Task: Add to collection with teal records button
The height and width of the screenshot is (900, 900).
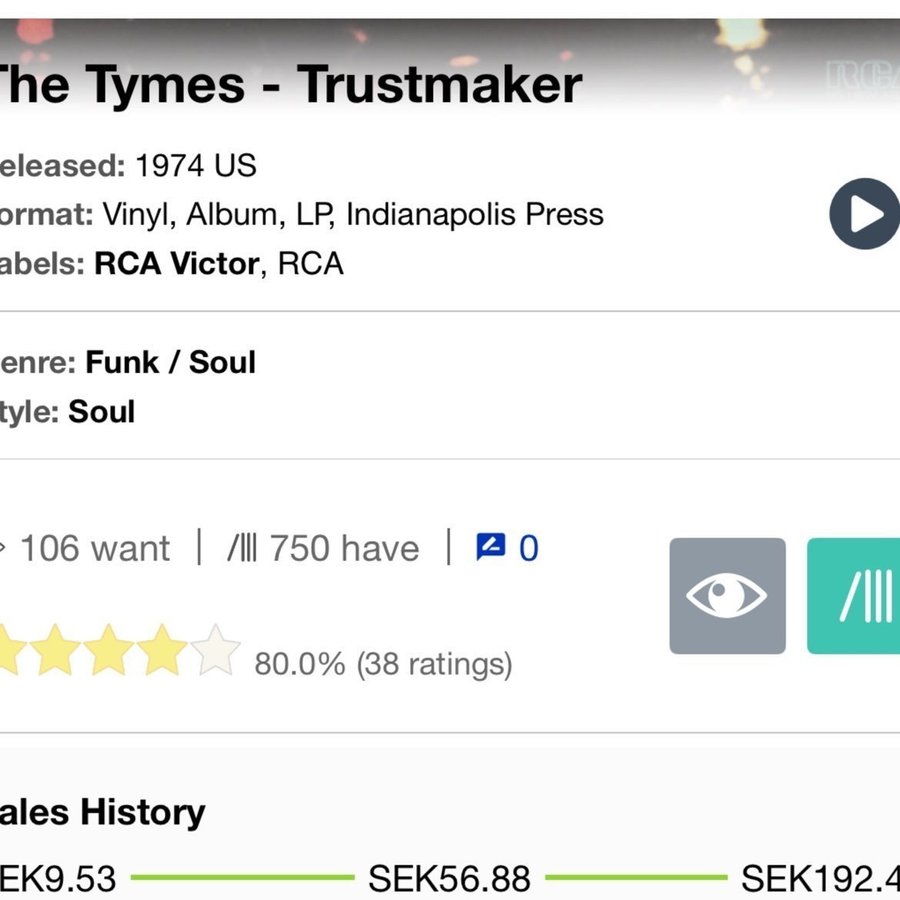Action: point(854,596)
